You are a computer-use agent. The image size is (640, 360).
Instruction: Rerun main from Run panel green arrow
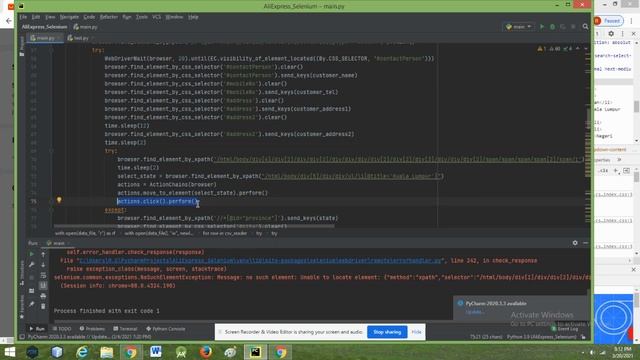click(x=32, y=254)
